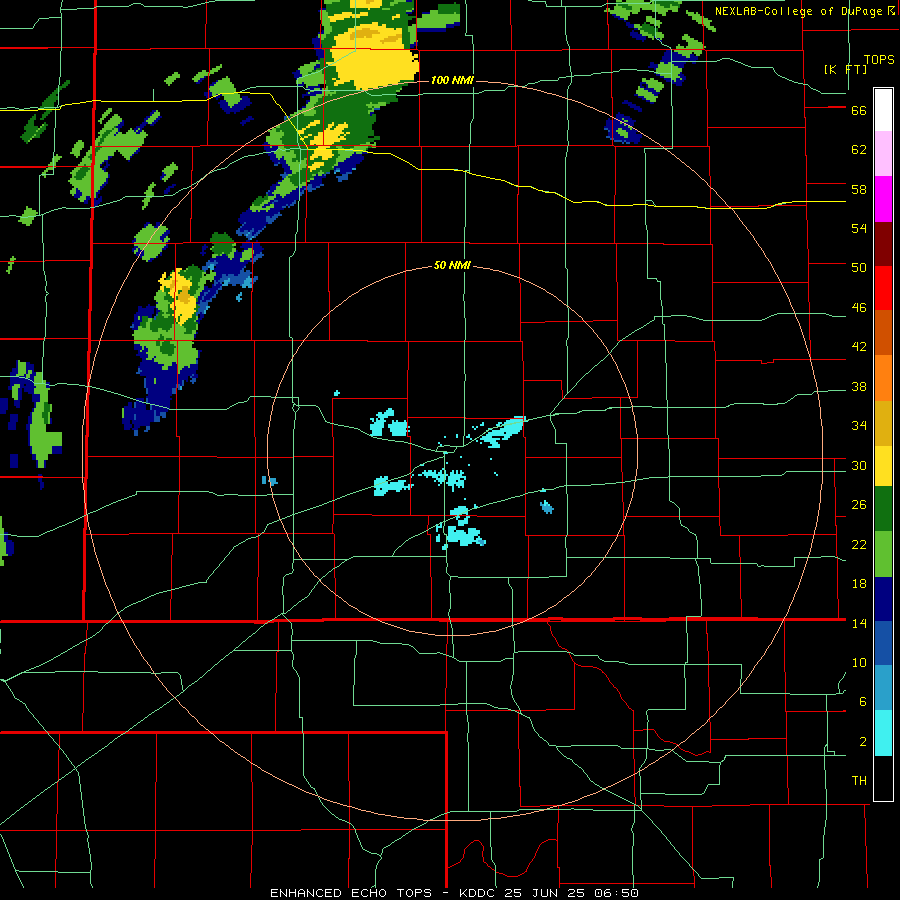
Task: Click legend value "38"
Action: click(x=859, y=386)
